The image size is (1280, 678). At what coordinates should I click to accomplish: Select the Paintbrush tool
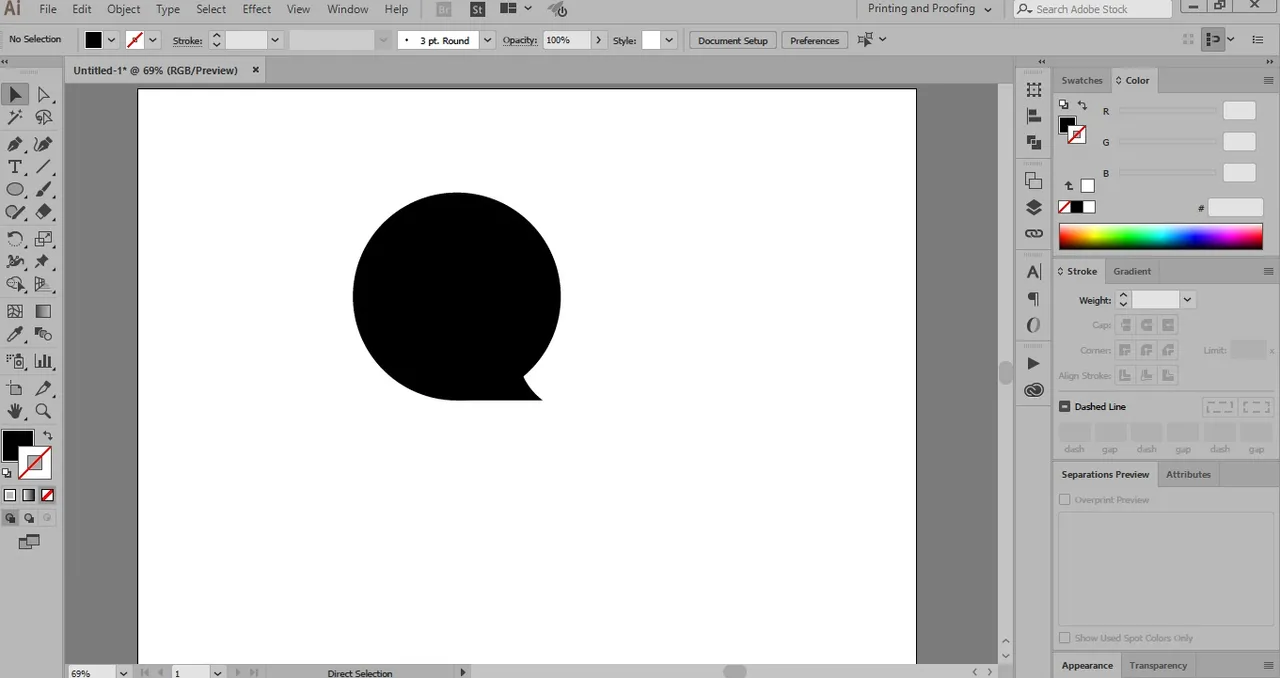[x=44, y=190]
